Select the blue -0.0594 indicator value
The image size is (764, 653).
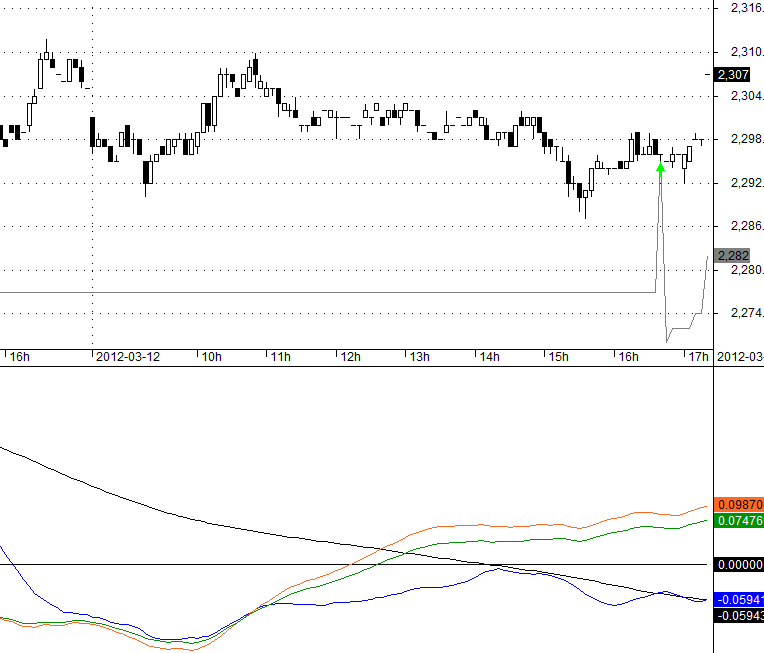[739, 599]
